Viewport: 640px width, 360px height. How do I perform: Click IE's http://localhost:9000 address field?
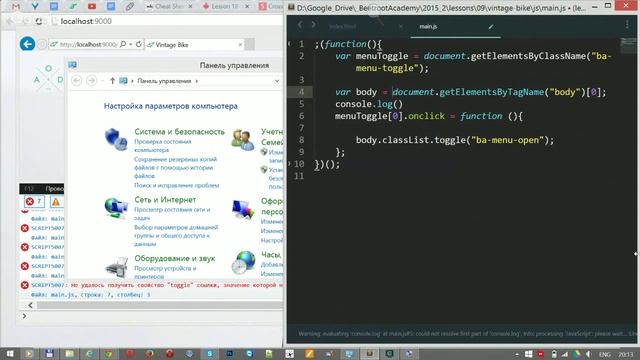89,44
